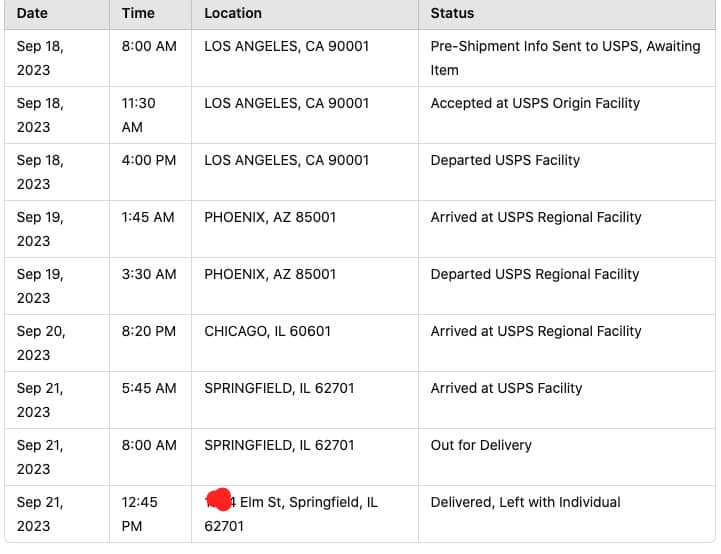Click "Delivered, Left with Individual" status
Screen dimensions: 721x554
coord(525,502)
